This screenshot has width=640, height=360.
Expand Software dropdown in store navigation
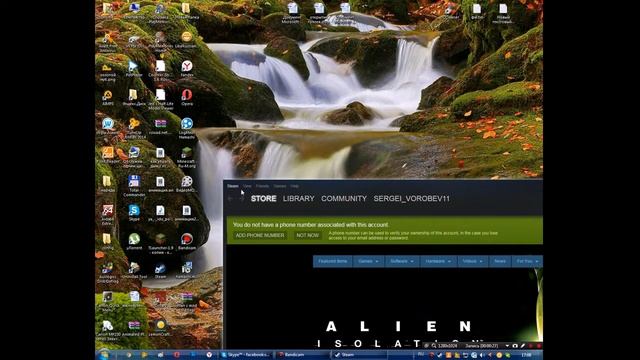402,261
